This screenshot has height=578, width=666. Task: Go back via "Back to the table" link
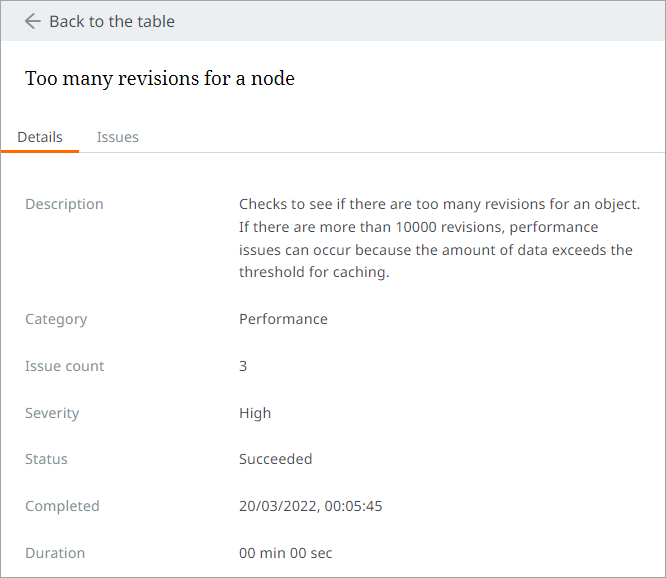tap(111, 21)
